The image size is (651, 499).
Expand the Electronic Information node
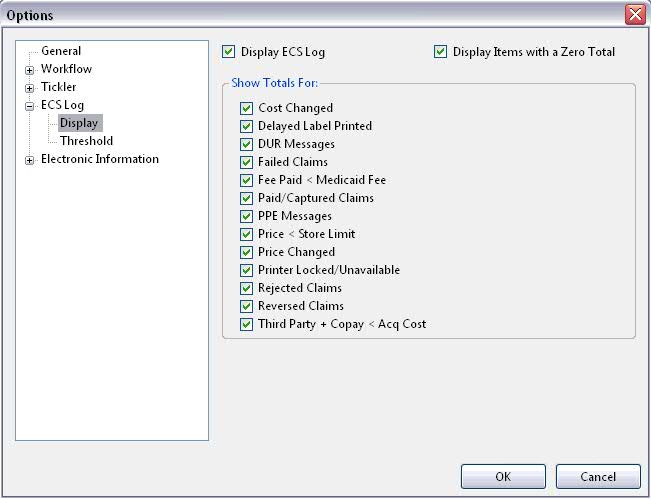click(29, 160)
